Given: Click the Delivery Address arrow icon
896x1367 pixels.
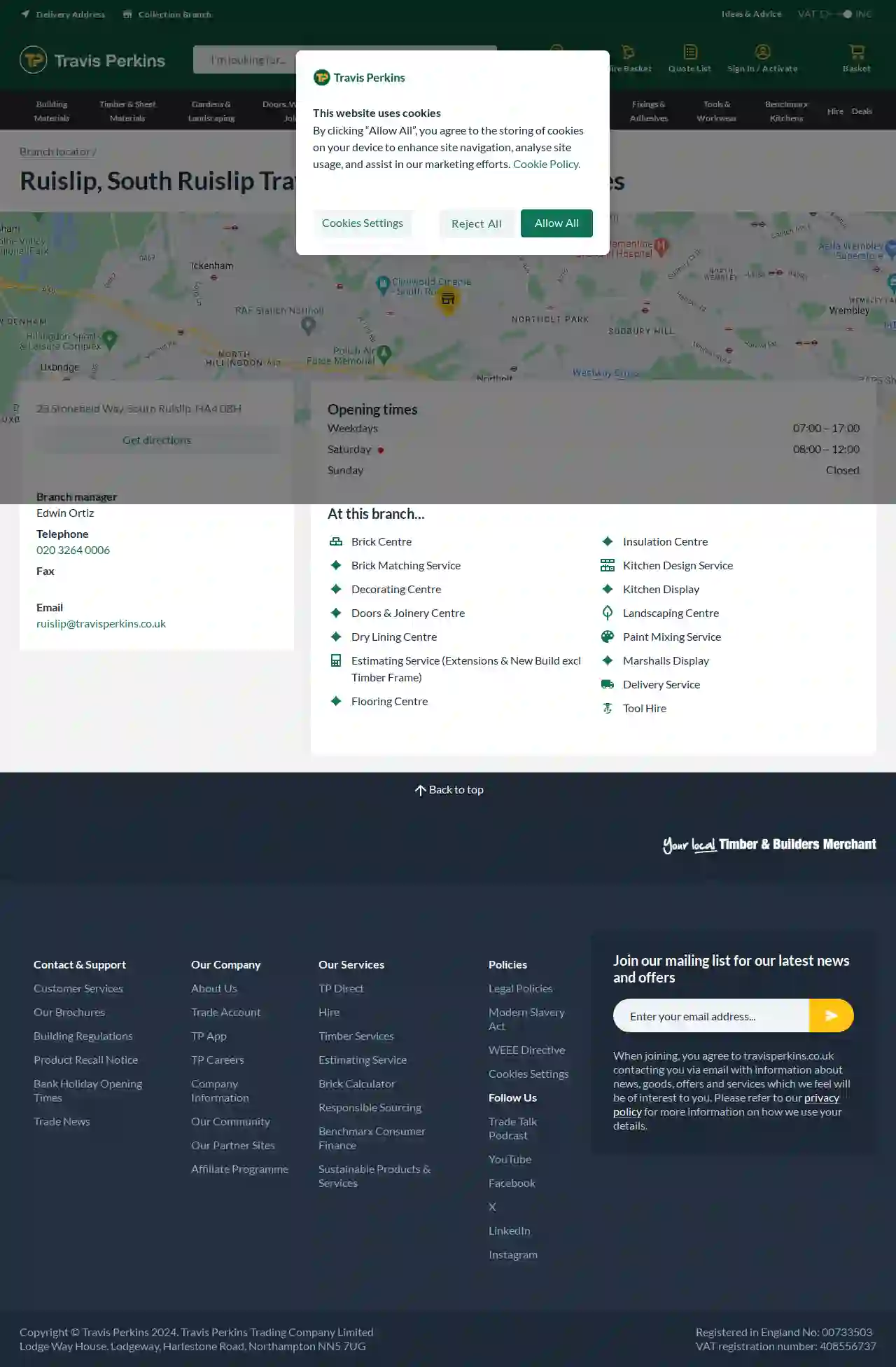Looking at the screenshot, I should click(25, 14).
